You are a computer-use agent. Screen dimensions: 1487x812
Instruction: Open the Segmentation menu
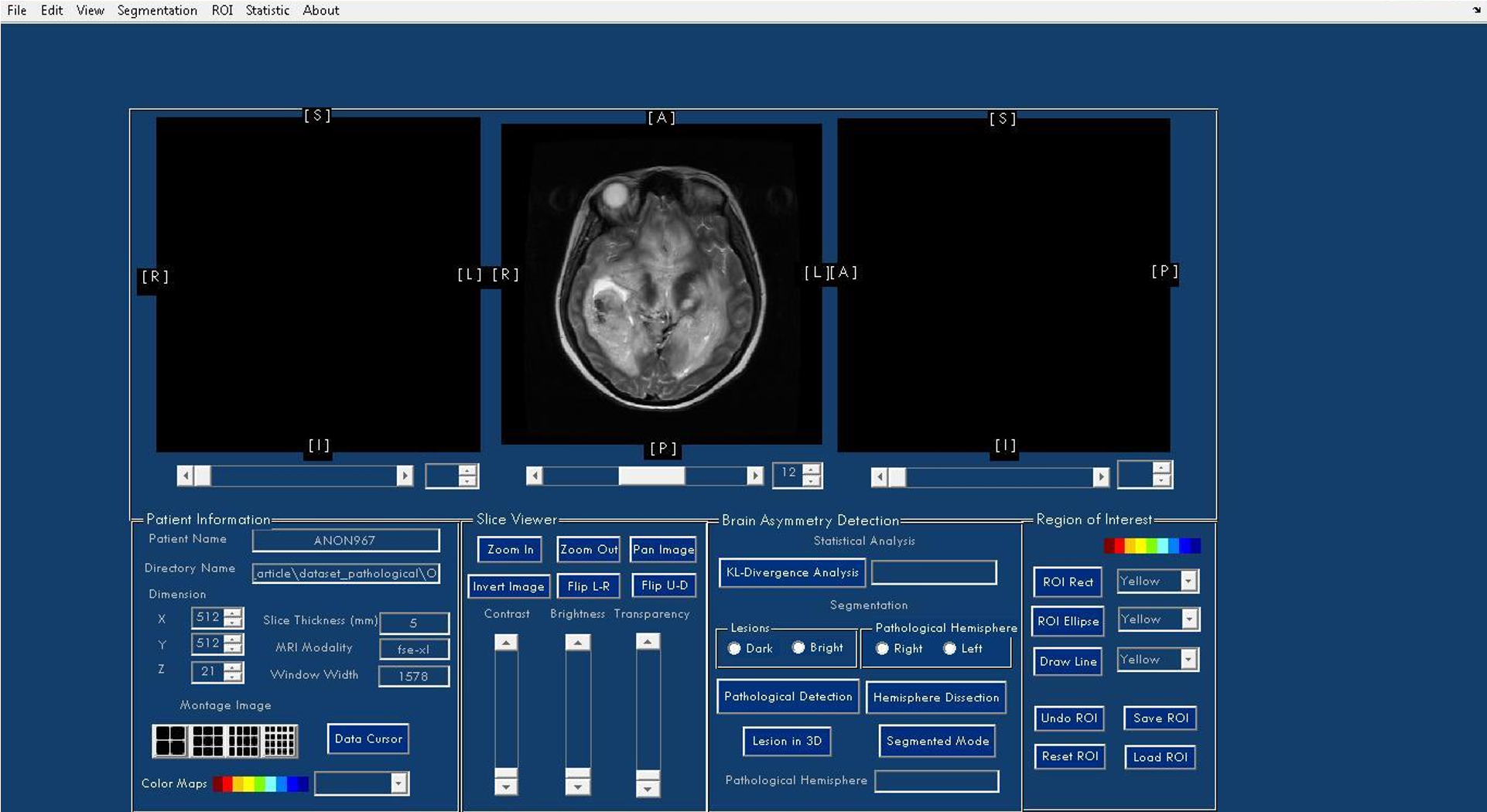coord(157,10)
